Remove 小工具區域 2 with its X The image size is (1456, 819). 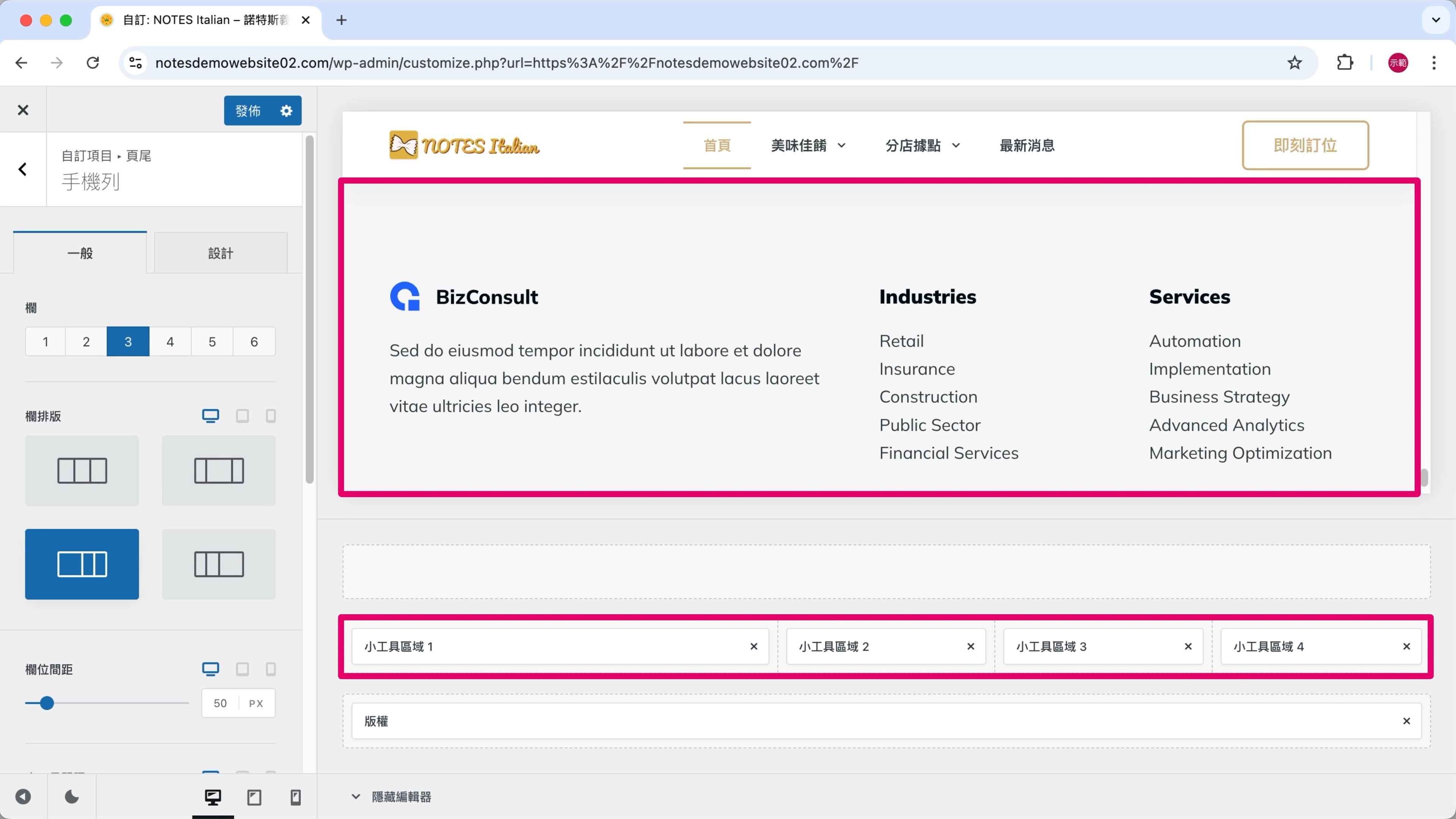point(971,646)
